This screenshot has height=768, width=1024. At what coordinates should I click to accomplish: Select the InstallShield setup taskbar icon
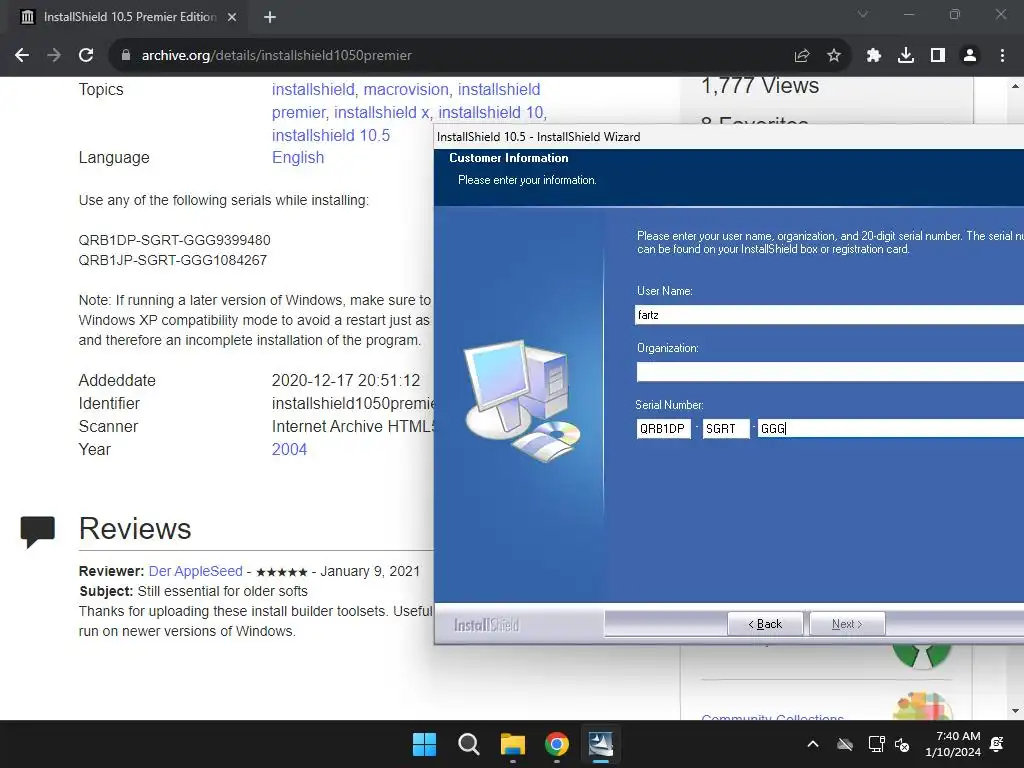click(601, 744)
